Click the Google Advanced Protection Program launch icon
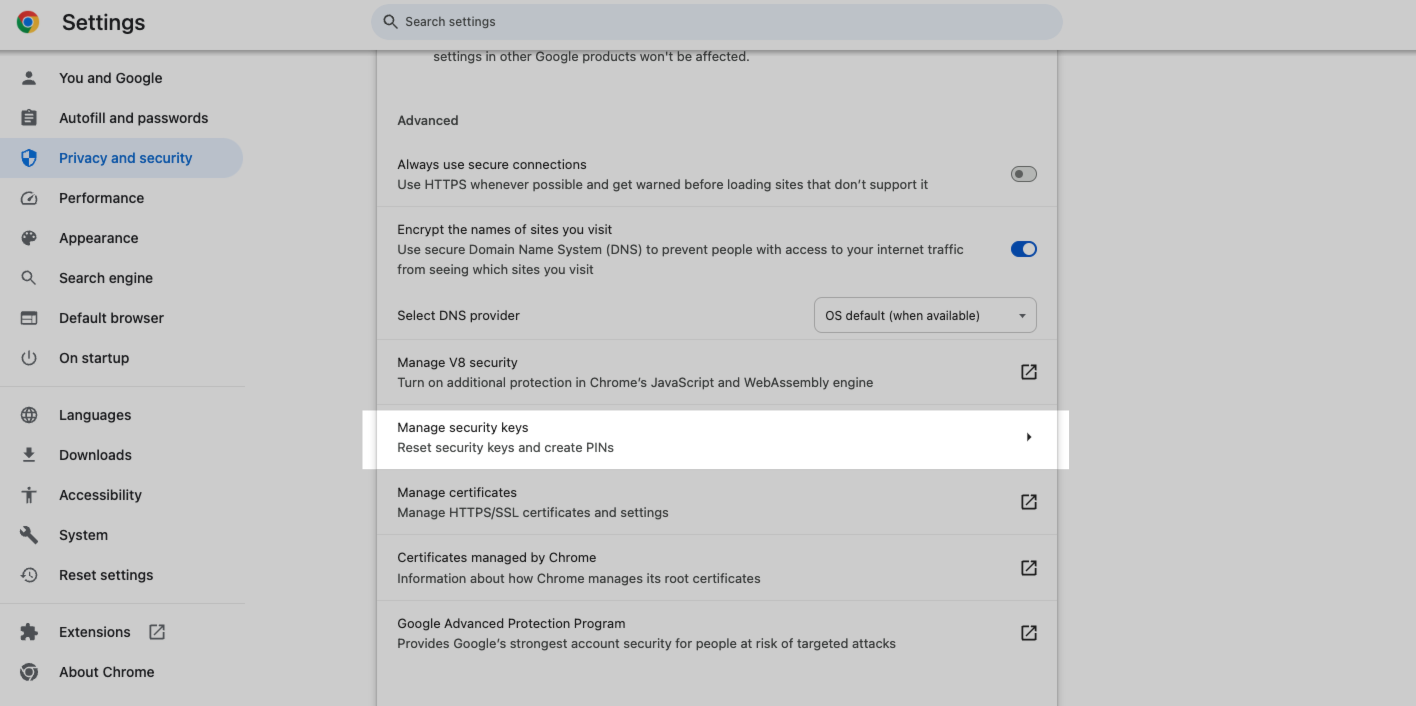This screenshot has width=1416, height=706. pyautogui.click(x=1028, y=633)
